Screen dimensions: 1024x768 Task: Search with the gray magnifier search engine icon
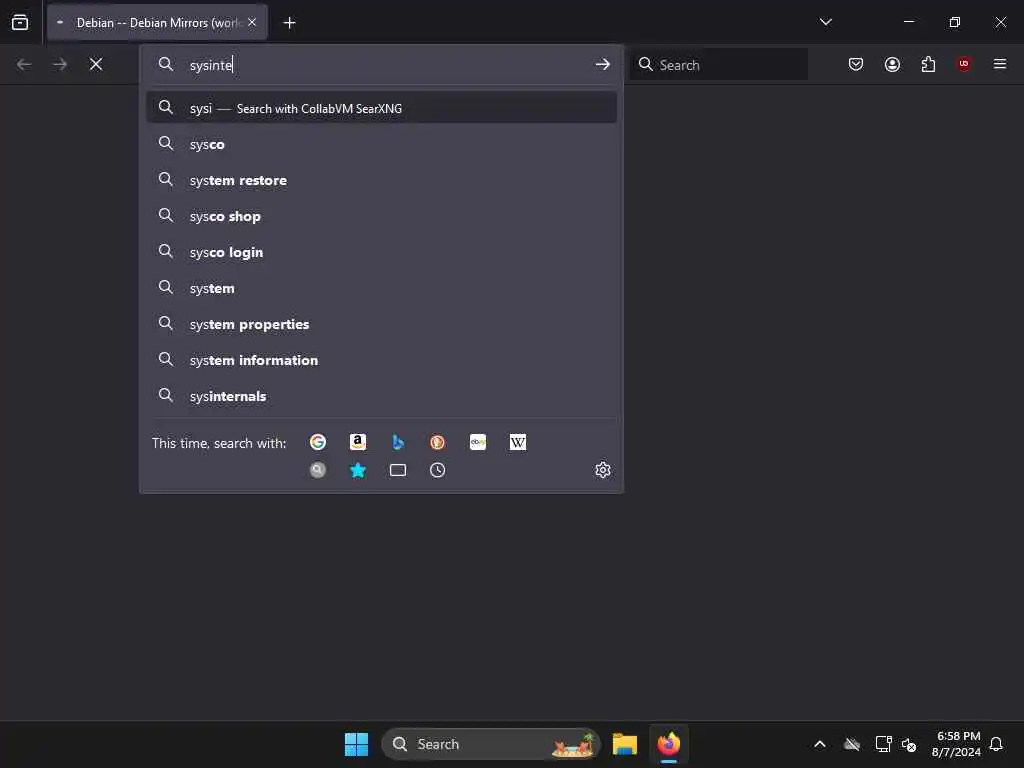pos(318,470)
